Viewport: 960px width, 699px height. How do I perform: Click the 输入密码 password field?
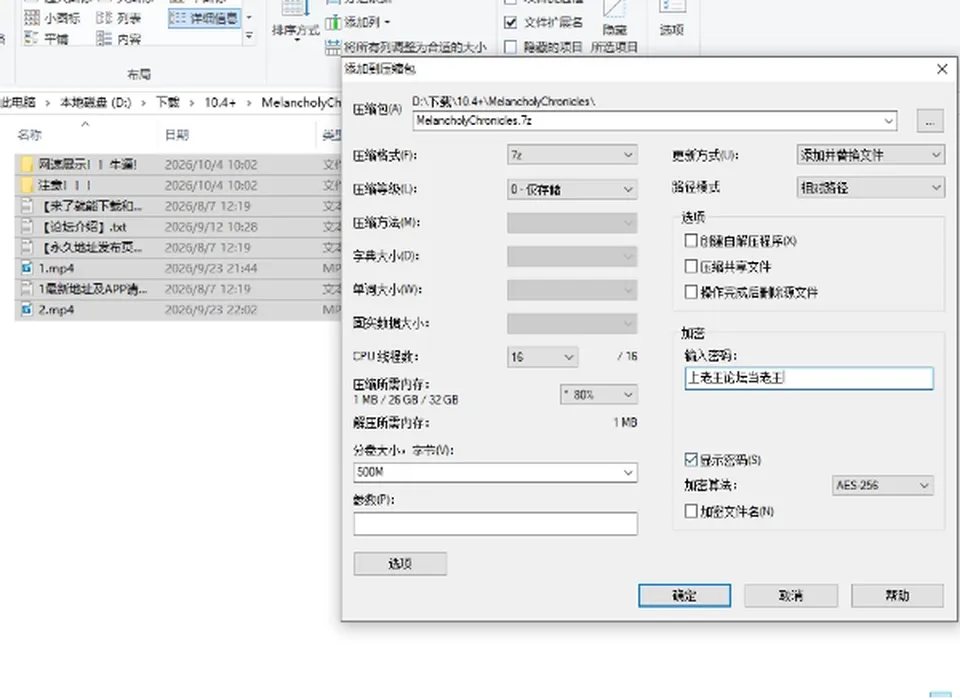809,378
